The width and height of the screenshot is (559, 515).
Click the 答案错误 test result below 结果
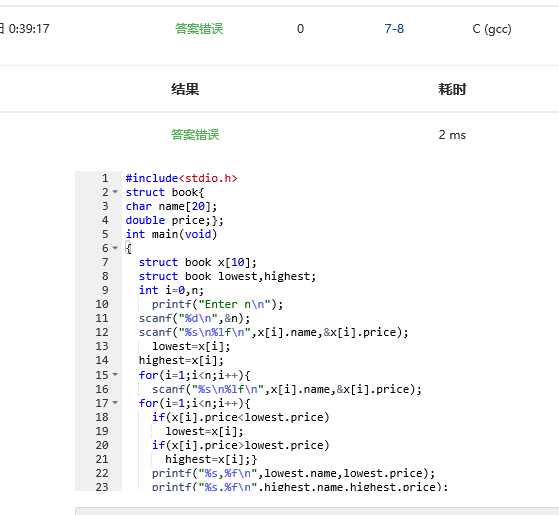click(195, 135)
